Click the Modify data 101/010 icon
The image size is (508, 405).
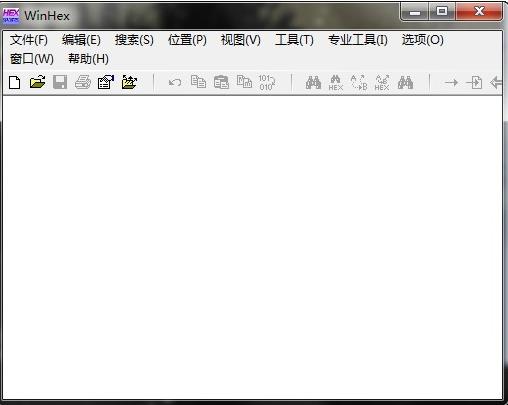pos(267,82)
